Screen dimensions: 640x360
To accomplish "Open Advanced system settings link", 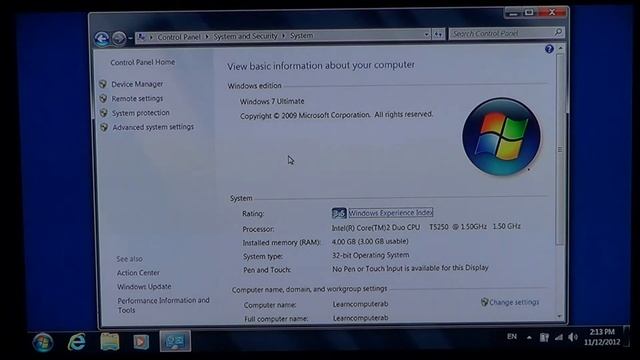I will 153,127.
